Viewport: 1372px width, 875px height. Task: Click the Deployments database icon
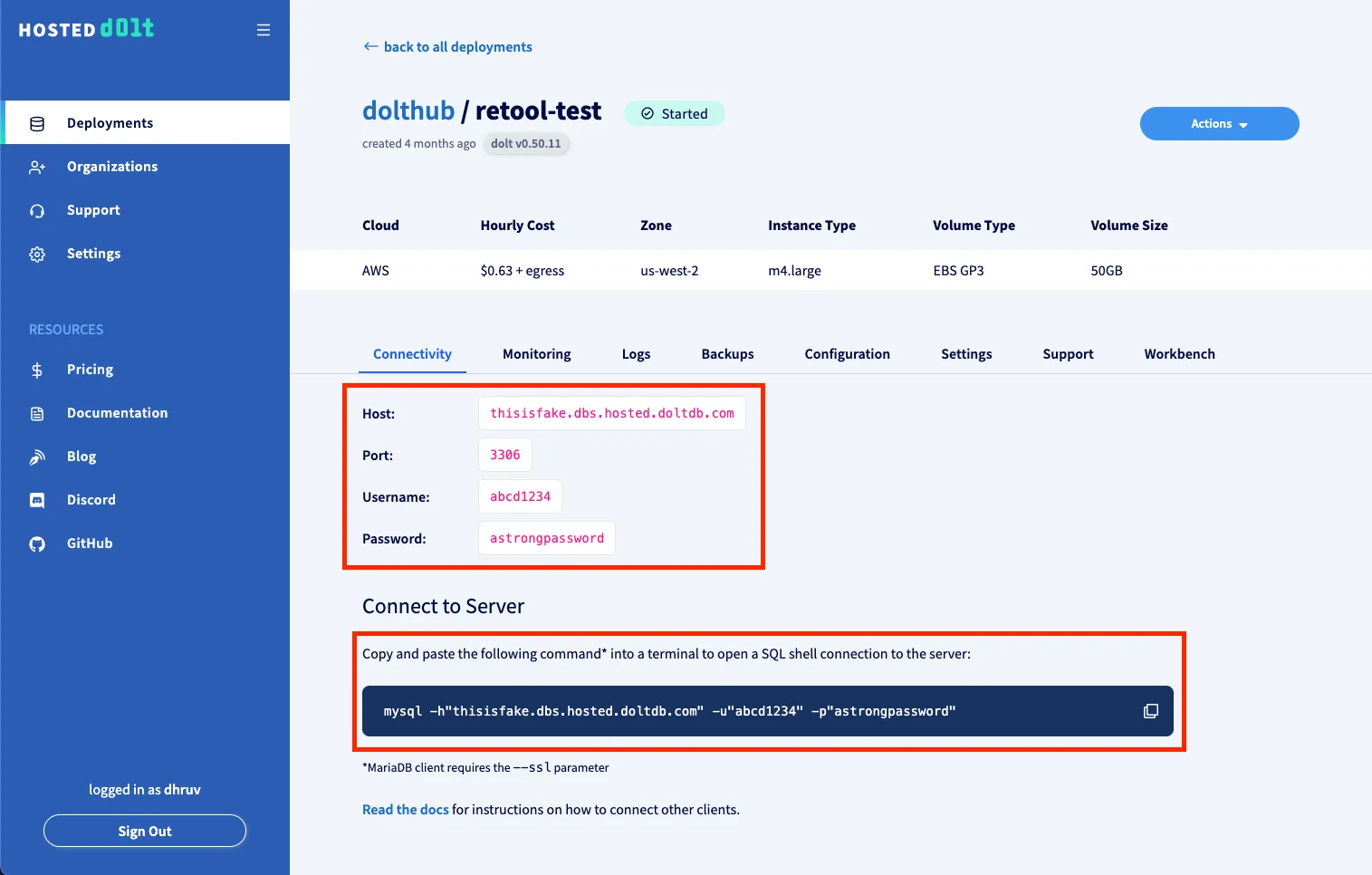[37, 123]
